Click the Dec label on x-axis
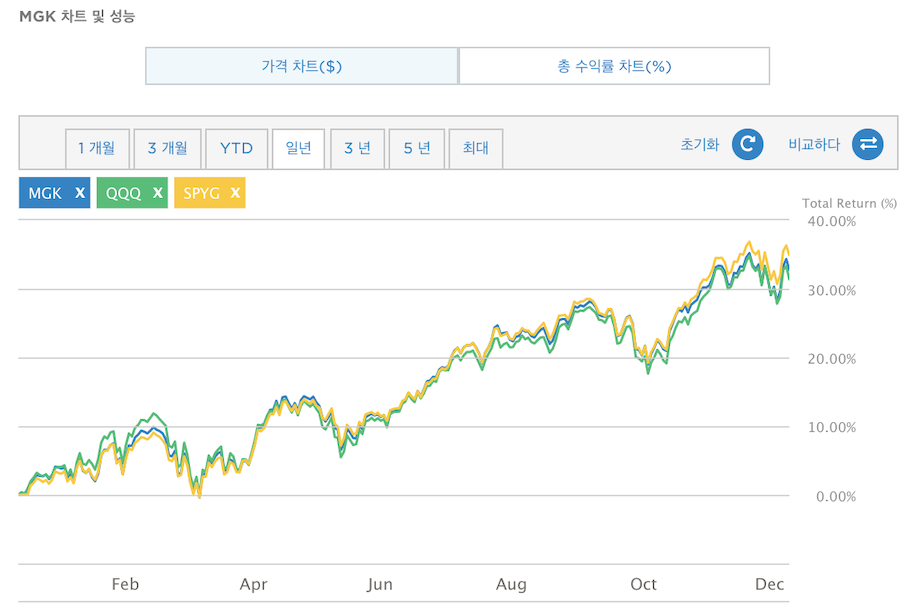907x604 pixels. pyautogui.click(x=769, y=584)
